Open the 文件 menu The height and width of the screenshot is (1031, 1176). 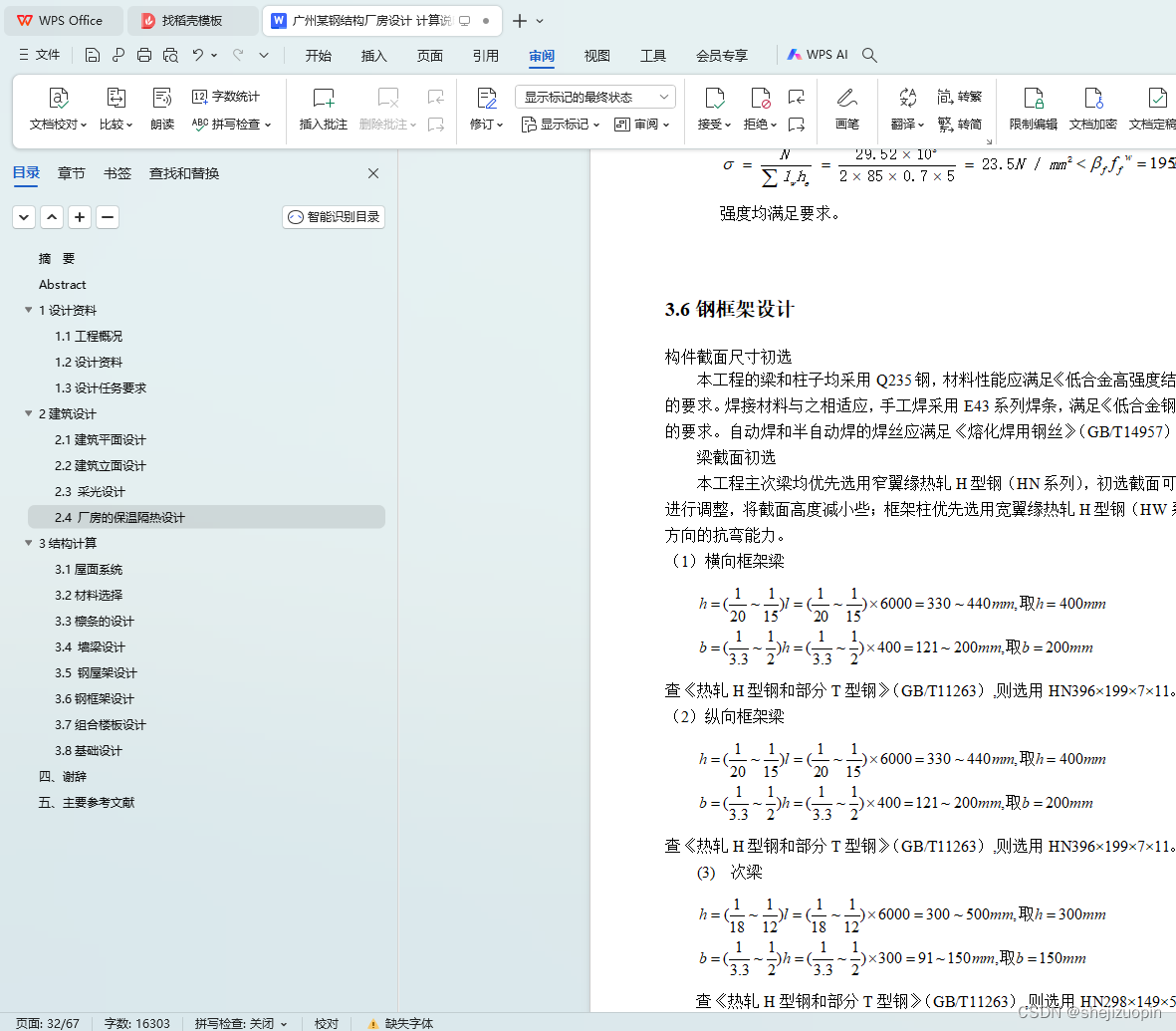pyautogui.click(x=39, y=55)
